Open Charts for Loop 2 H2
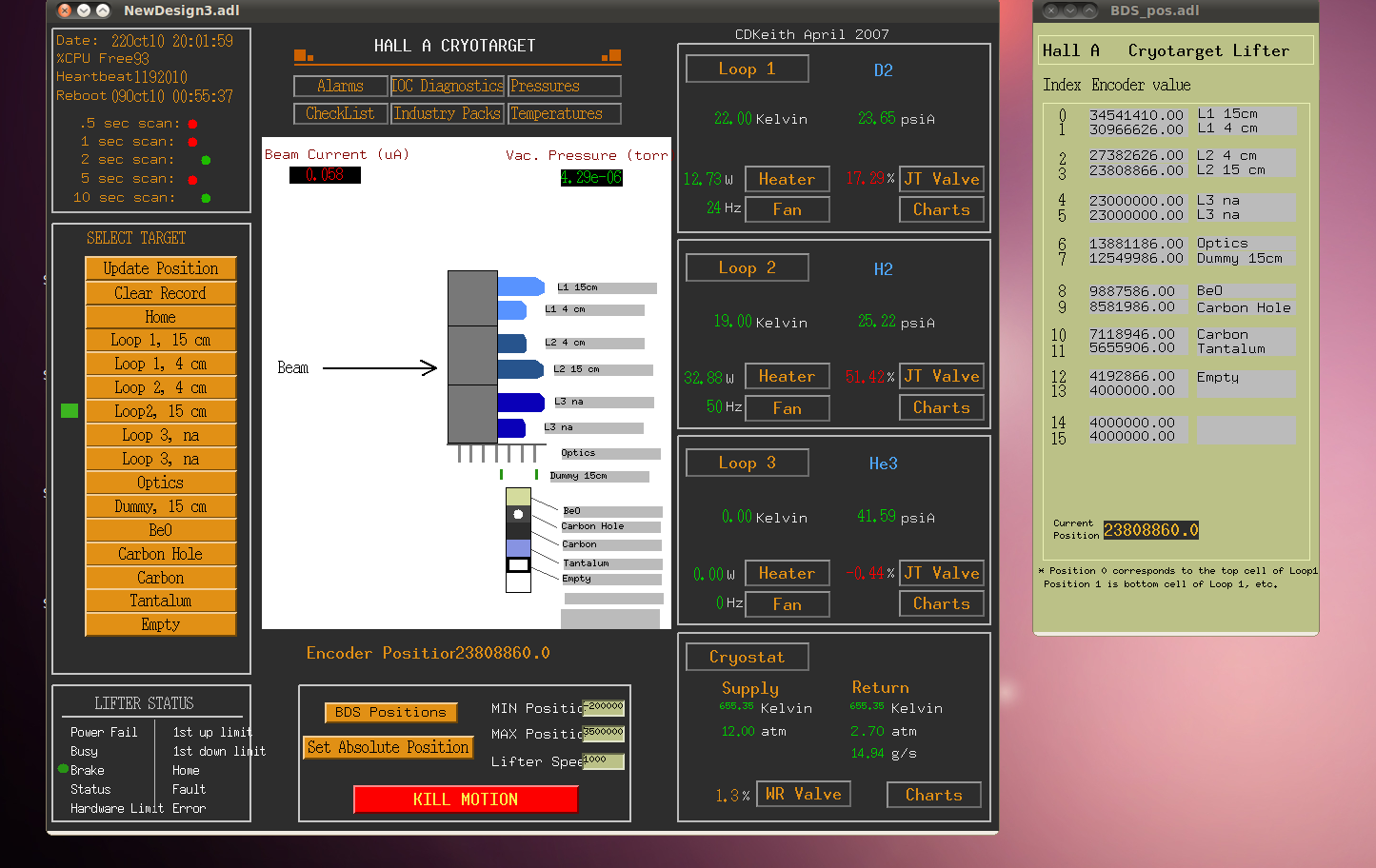This screenshot has height=868, width=1376. click(942, 407)
